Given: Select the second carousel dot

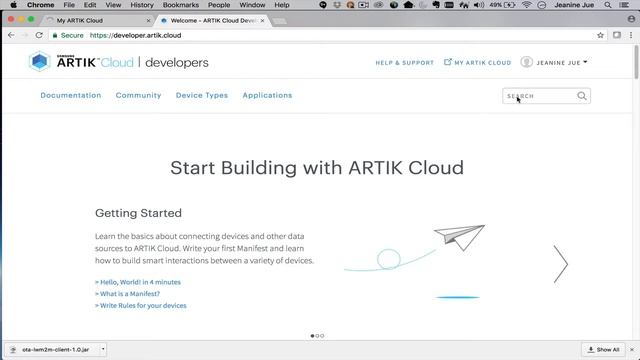Looking at the screenshot, I should pos(317,336).
